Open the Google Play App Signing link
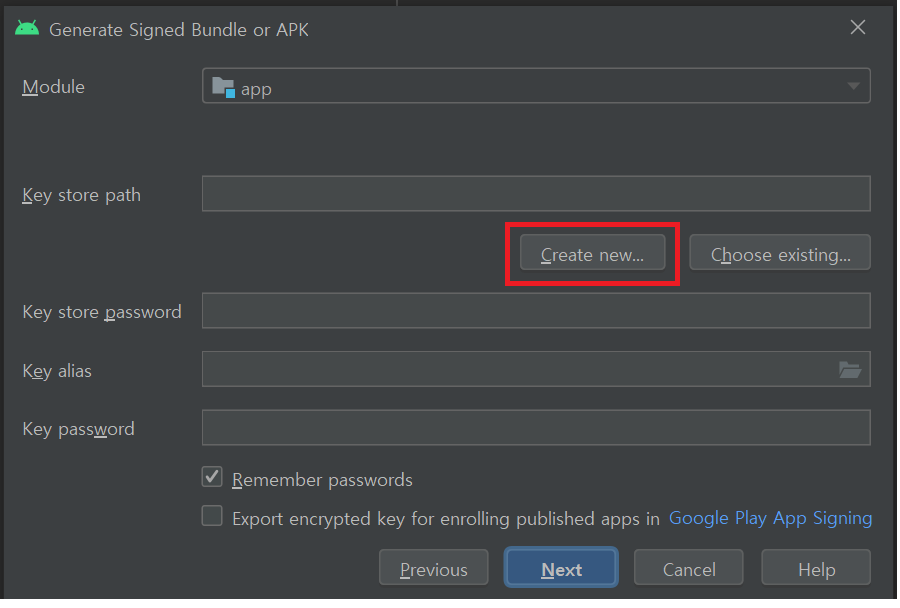The width and height of the screenshot is (900, 608). [770, 518]
